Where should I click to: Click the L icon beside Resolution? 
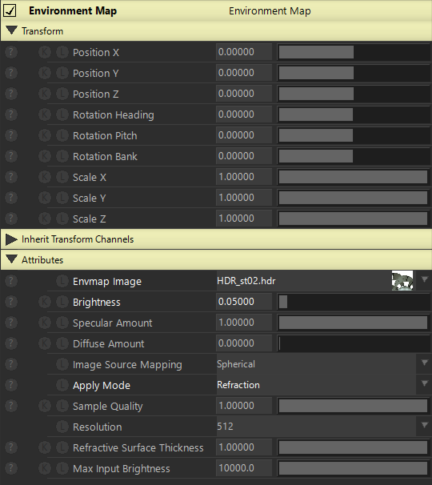click(62, 427)
